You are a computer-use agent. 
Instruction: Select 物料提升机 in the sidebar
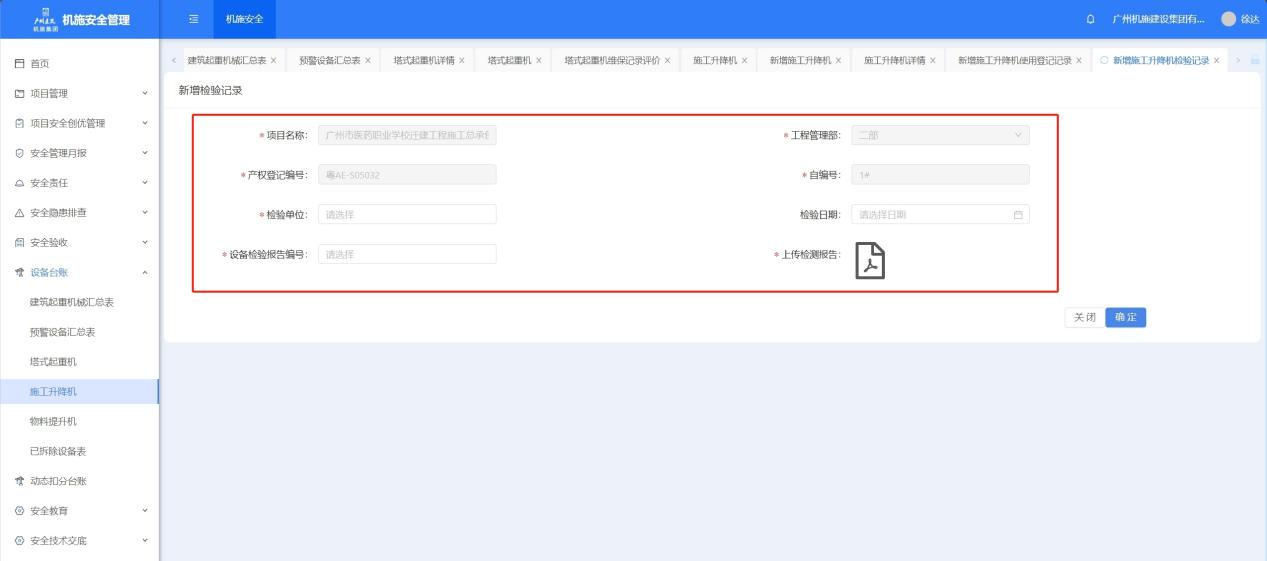tap(53, 421)
